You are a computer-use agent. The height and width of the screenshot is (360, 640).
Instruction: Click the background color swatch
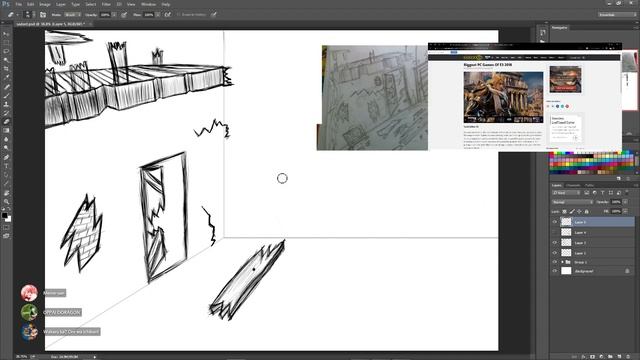click(x=8, y=218)
